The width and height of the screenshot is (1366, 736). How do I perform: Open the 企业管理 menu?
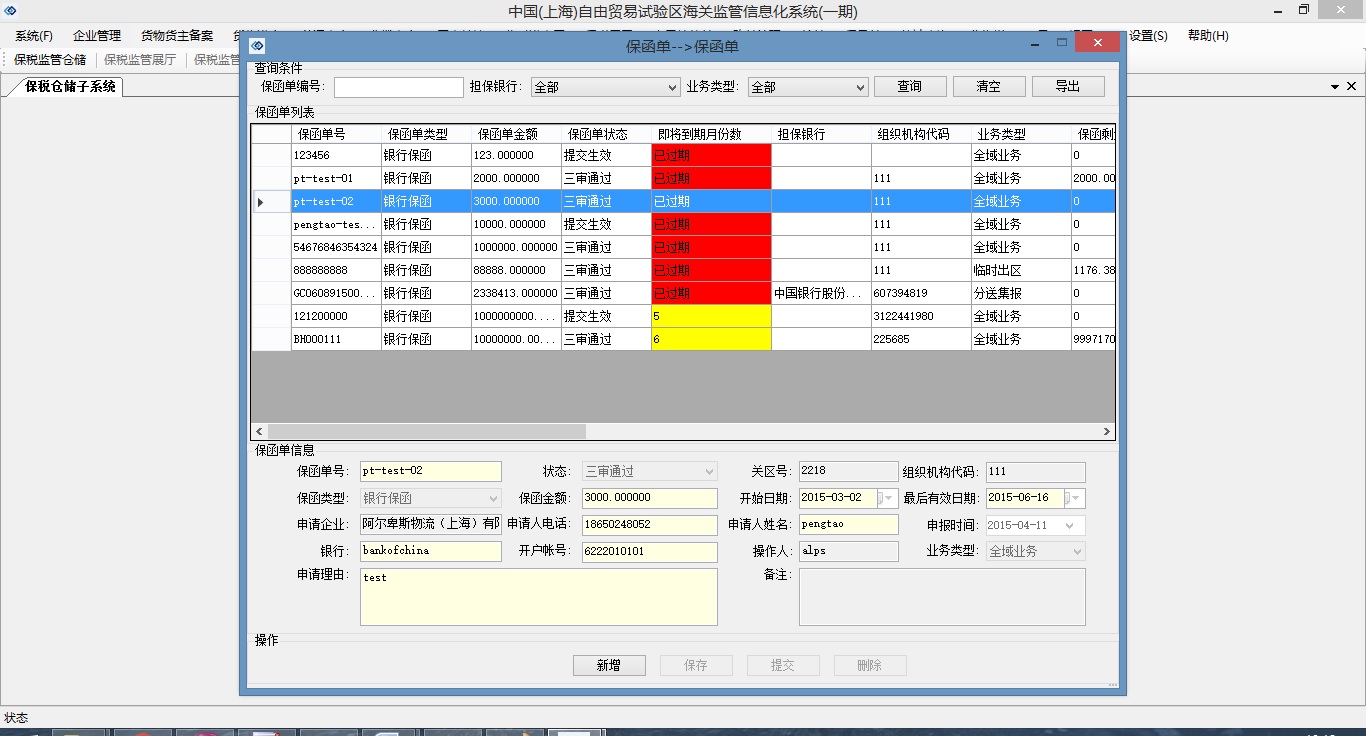pos(97,36)
